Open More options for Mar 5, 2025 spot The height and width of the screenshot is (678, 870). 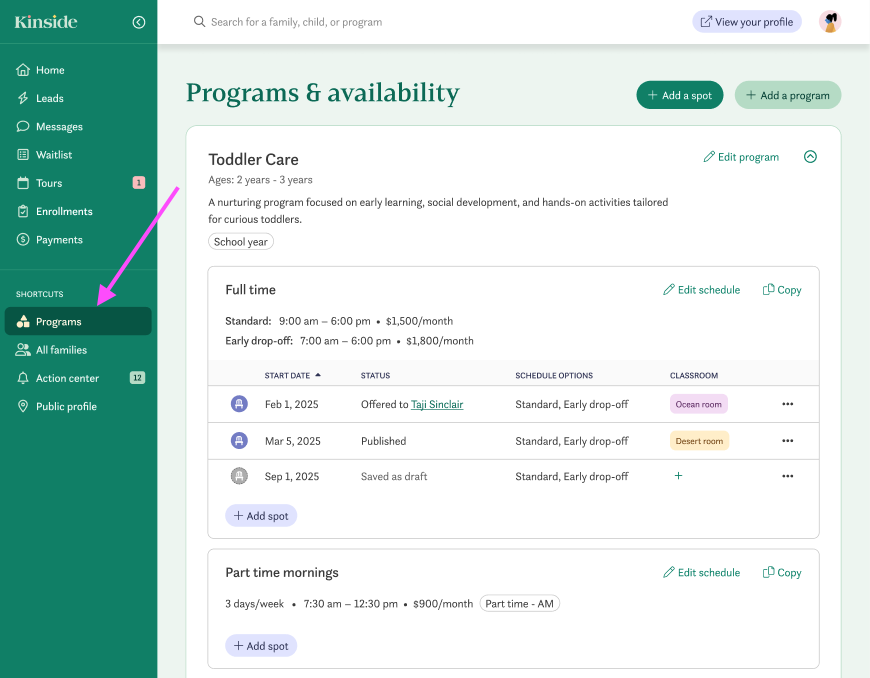coord(787,441)
